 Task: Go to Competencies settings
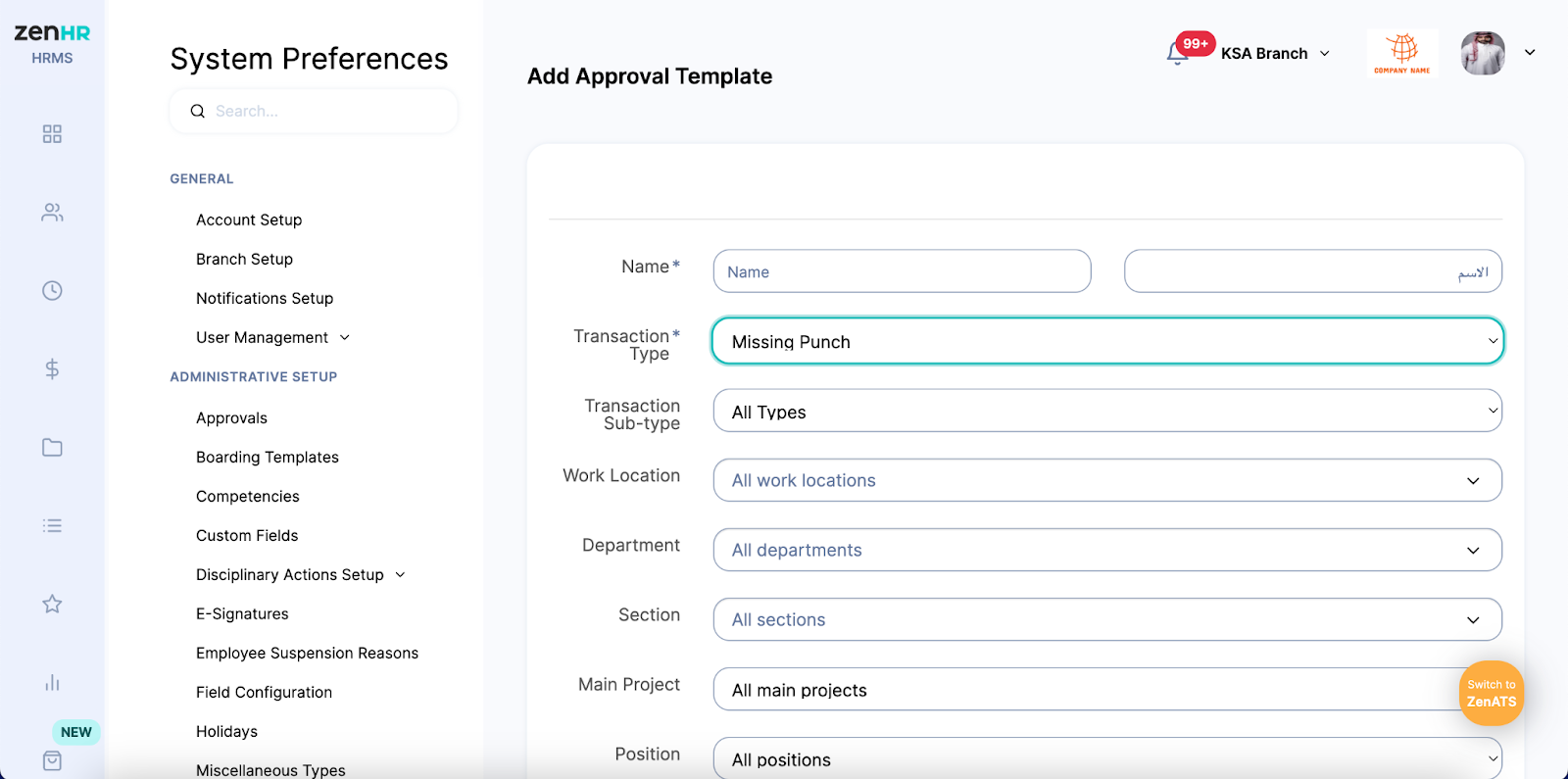[248, 496]
